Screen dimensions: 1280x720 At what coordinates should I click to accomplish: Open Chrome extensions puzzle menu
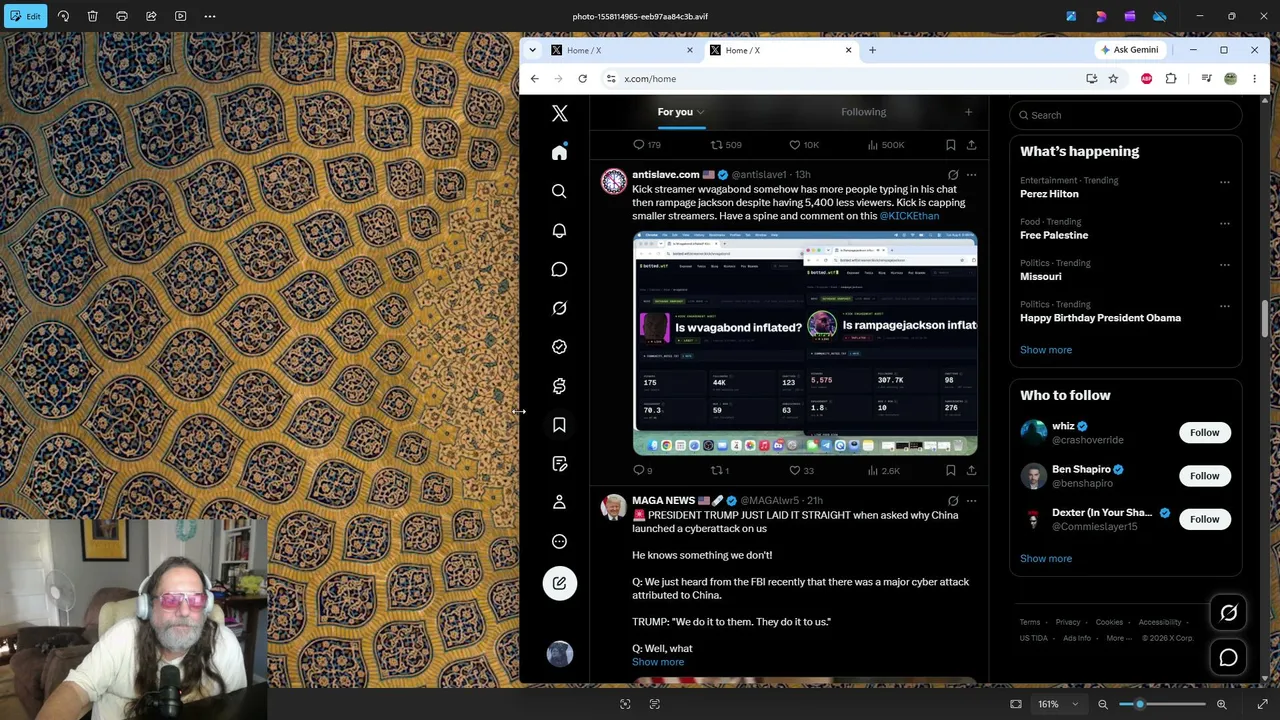point(1171,79)
